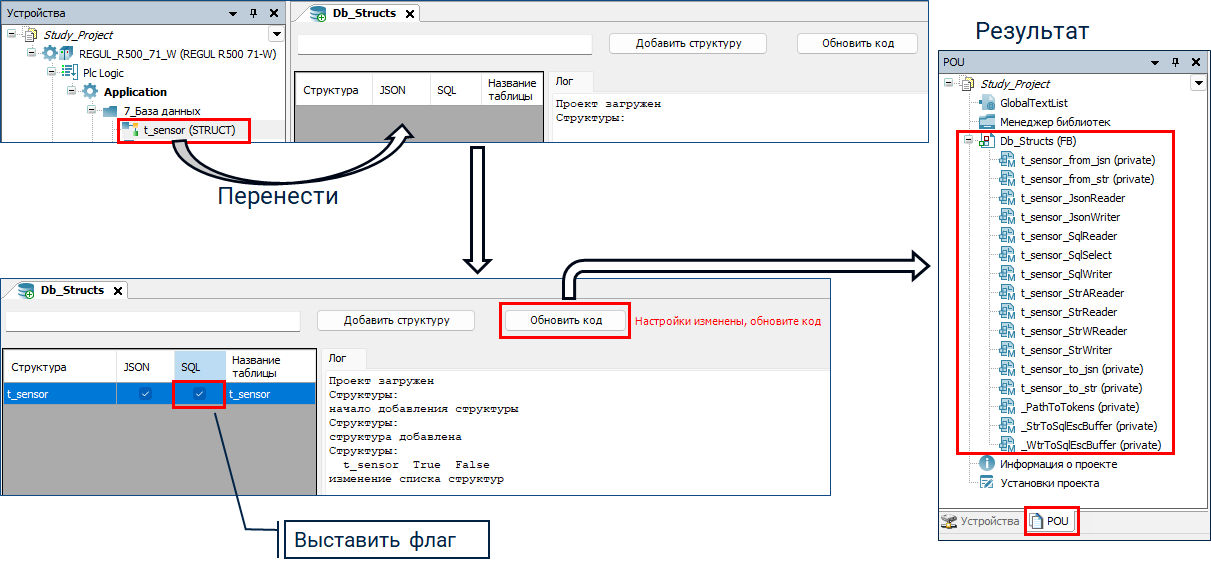Click the Application gear icon in devices tree
Screen dimensions: 1211x565
click(90, 92)
